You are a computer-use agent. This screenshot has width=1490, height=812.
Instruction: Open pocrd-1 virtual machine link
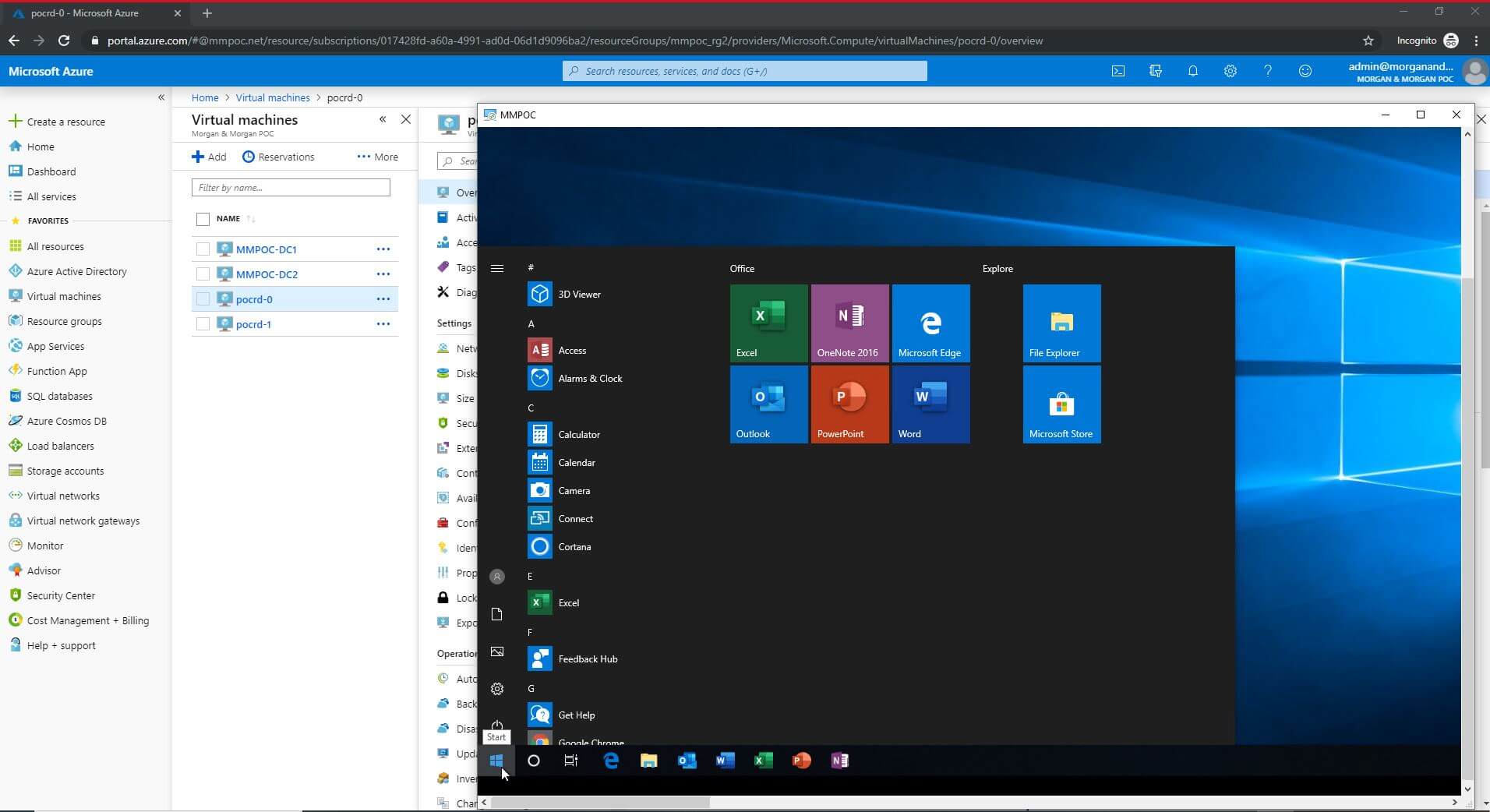pyautogui.click(x=253, y=324)
